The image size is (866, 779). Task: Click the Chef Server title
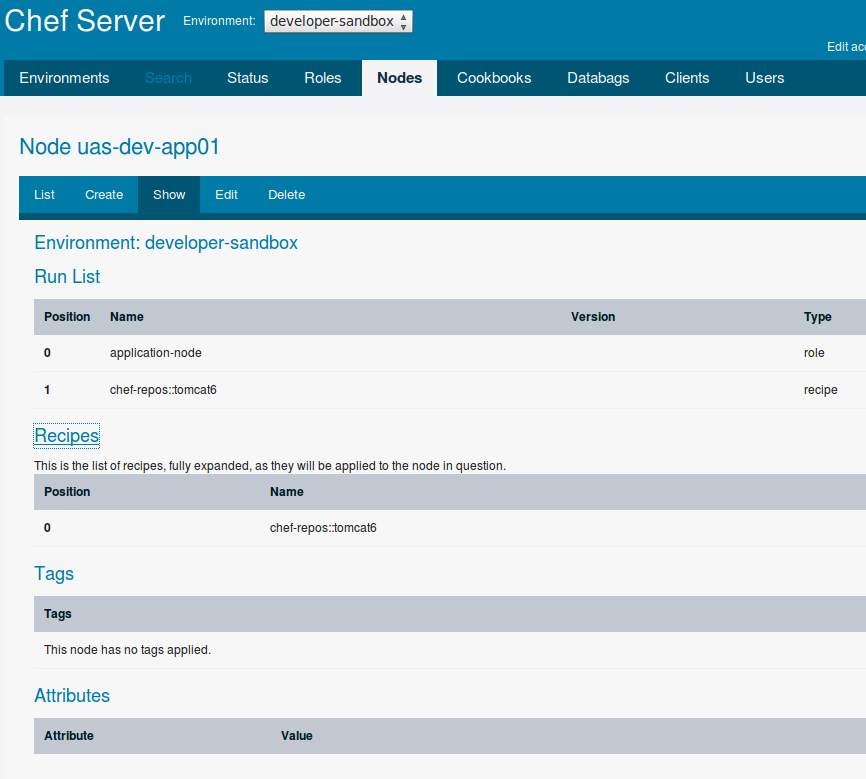(85, 21)
